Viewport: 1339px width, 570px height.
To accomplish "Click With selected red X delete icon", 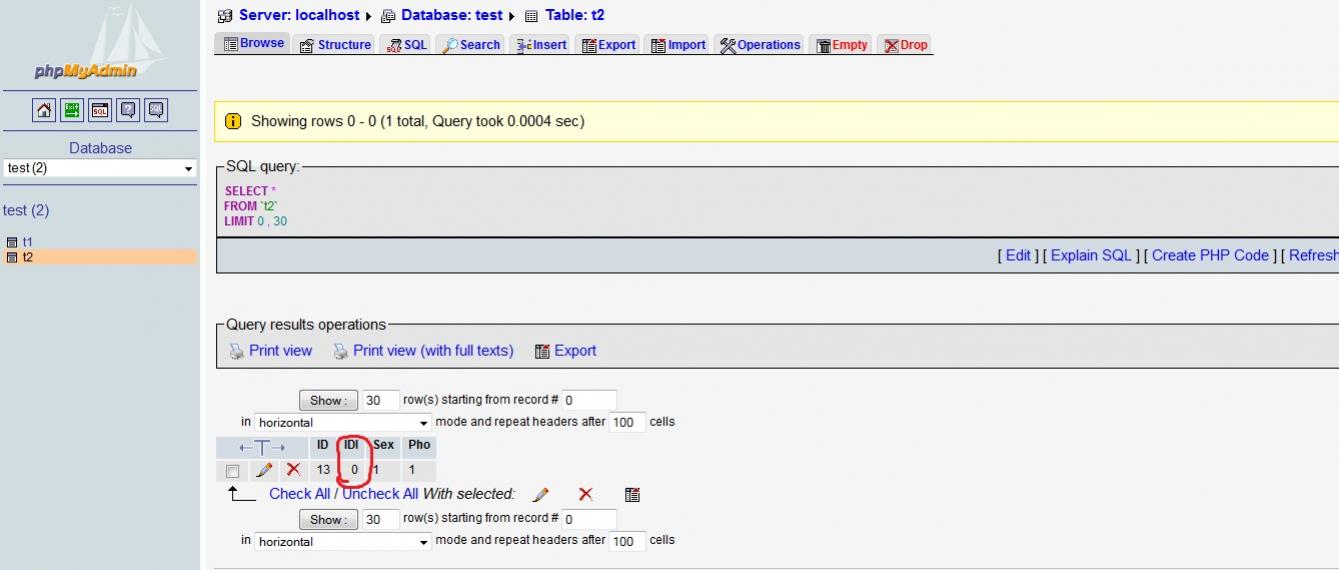I will click(586, 494).
